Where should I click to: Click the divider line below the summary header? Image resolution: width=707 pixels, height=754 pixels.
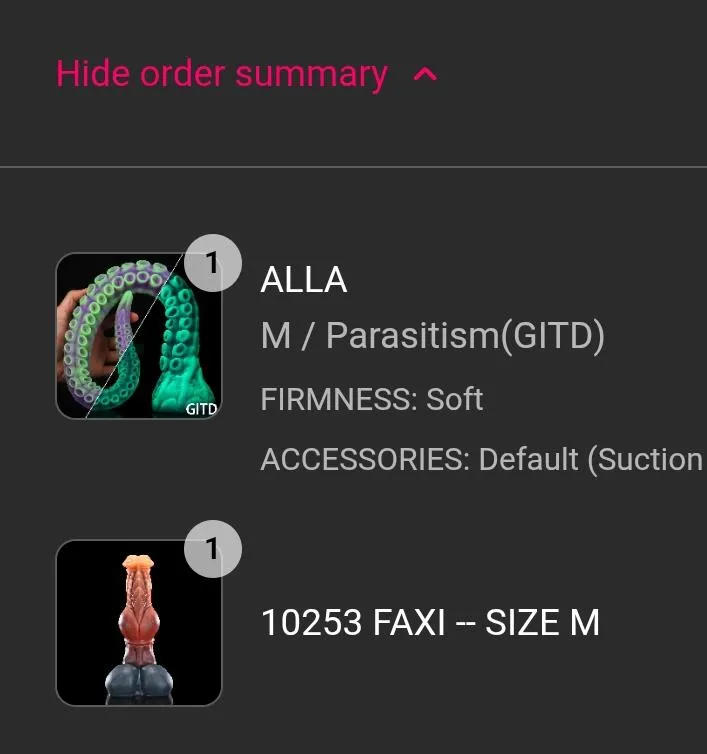coord(353,166)
